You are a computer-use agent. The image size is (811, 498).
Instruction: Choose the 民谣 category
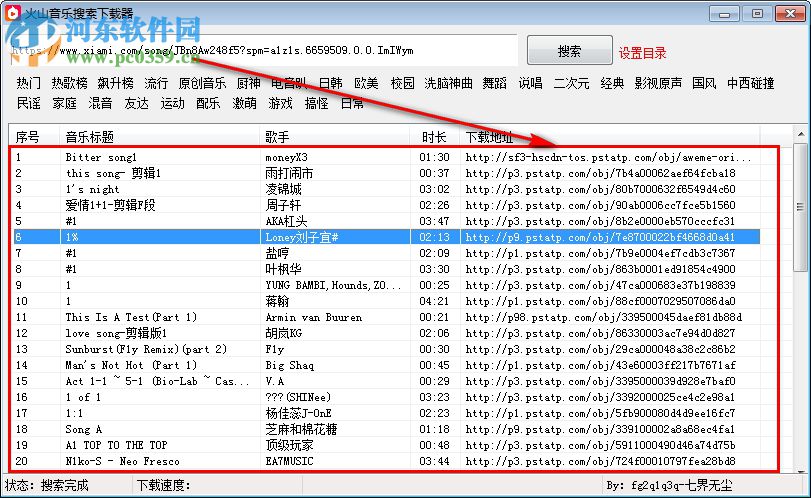tap(28, 103)
